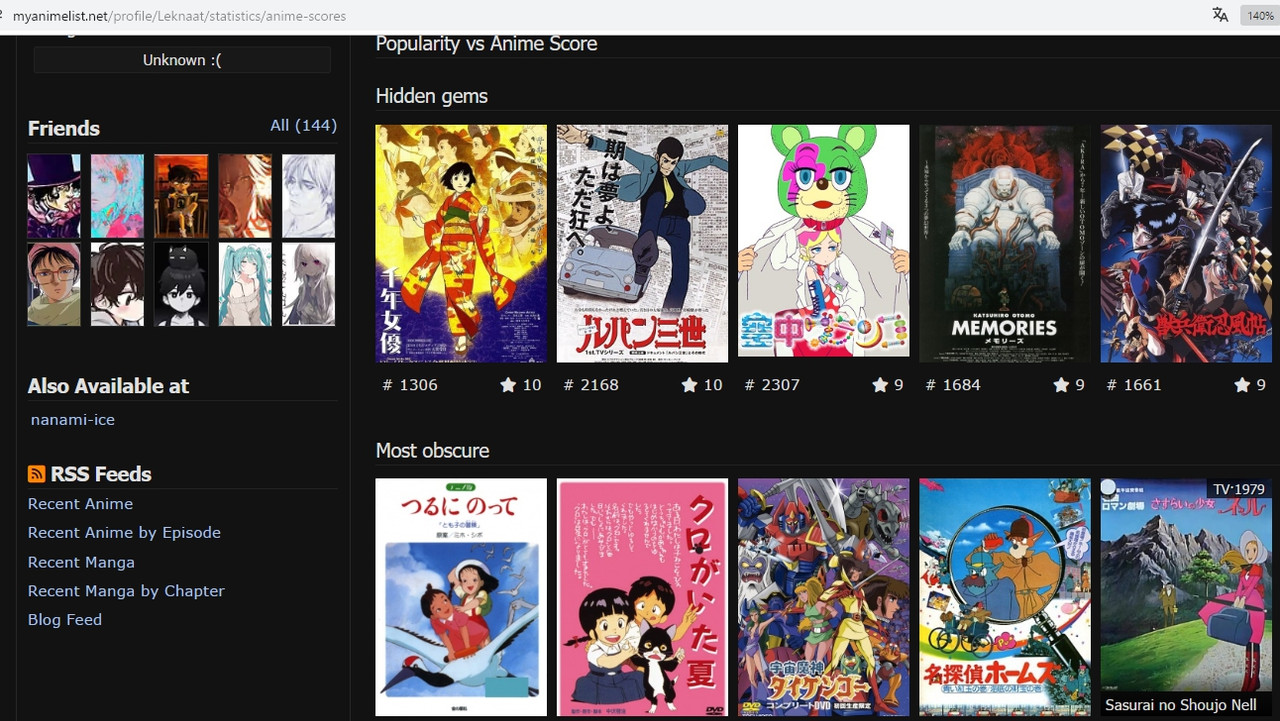Image resolution: width=1280 pixels, height=721 pixels.
Task: Open the Millennium Actress kimono poster
Action: coord(461,243)
